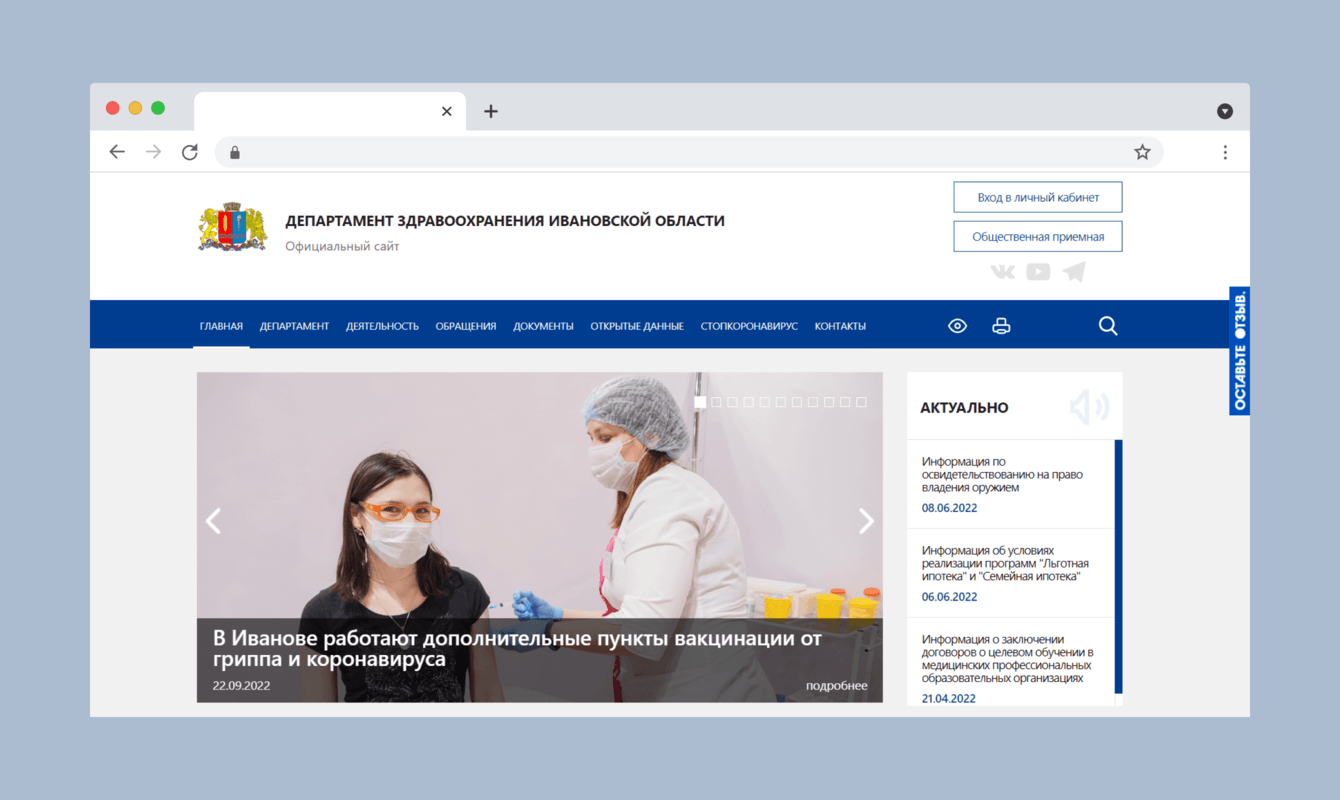Go to previous slide with the left arrow
Screen dimensions: 1340x800
pyautogui.click(x=213, y=521)
